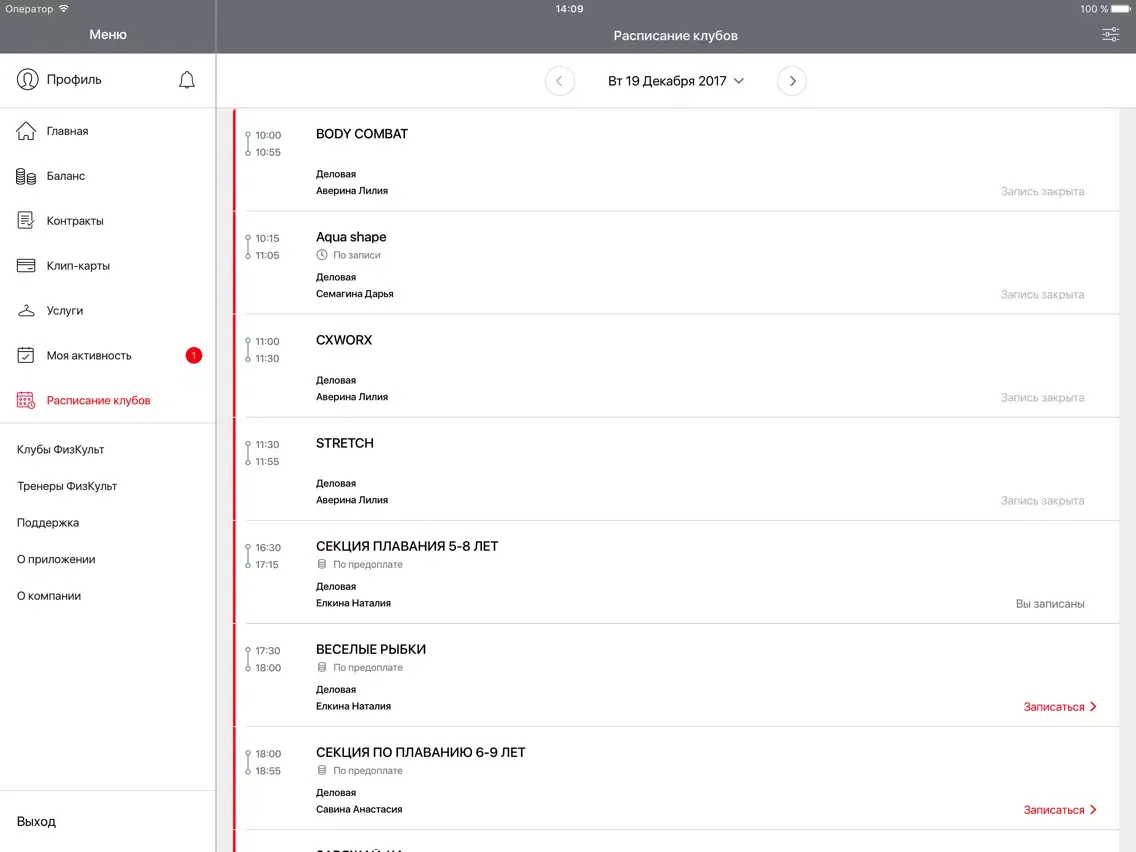
Task: Tap the 10:00 start time of BODY COMBAT
Action: [268, 135]
